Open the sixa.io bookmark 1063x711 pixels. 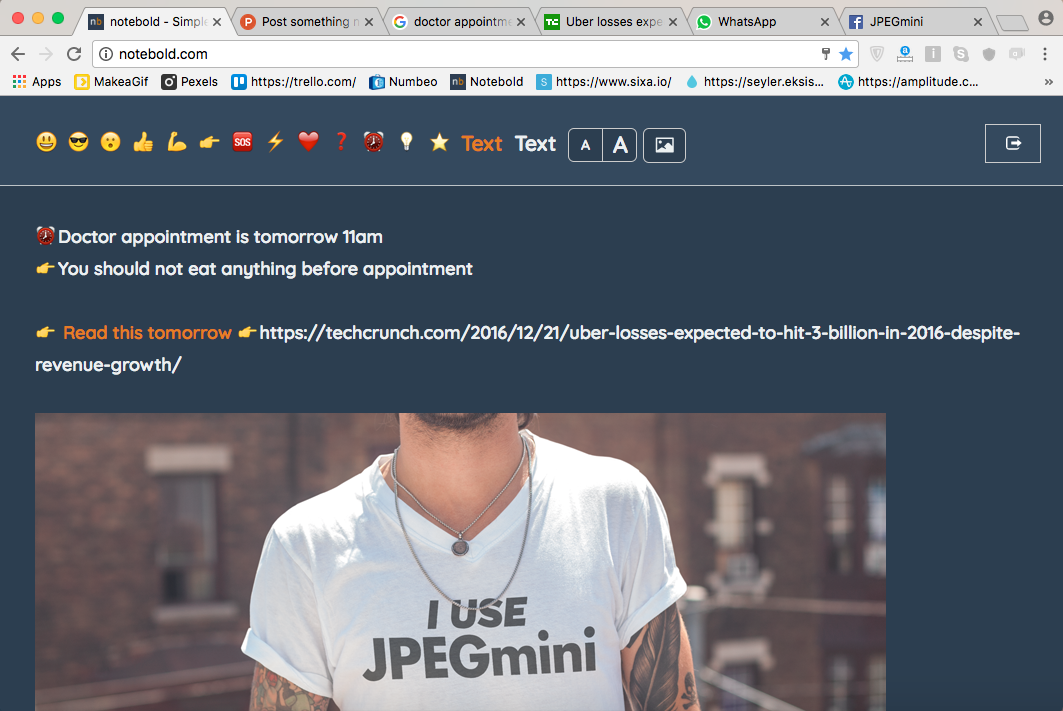click(x=603, y=82)
